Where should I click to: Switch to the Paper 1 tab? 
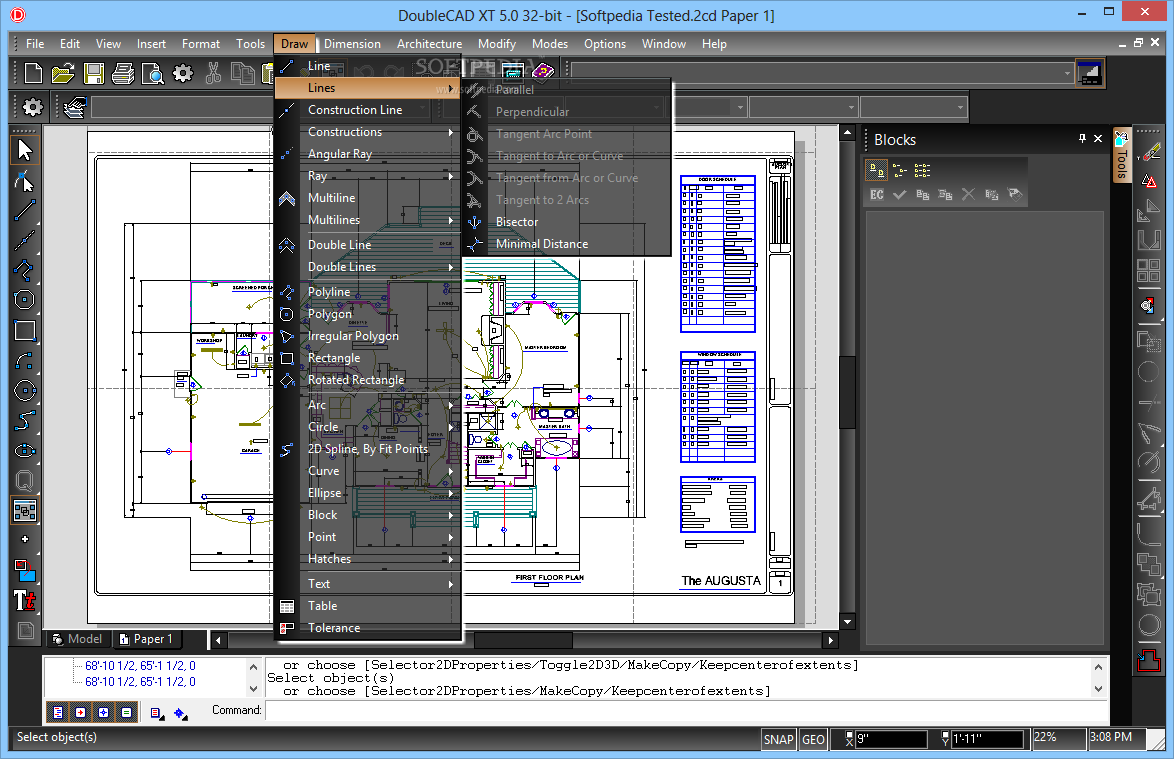[x=147, y=639]
